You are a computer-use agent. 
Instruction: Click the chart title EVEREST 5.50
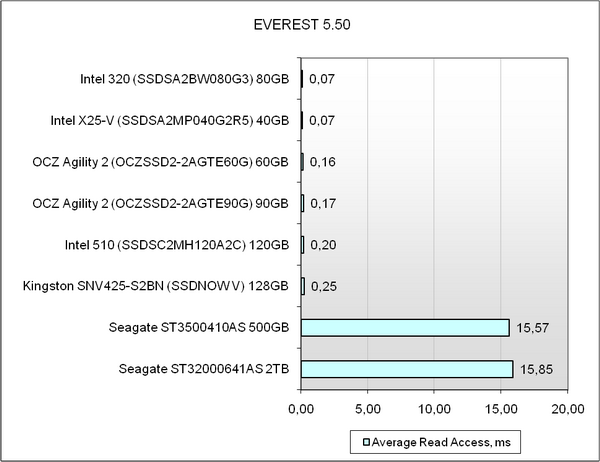[x=302, y=24]
